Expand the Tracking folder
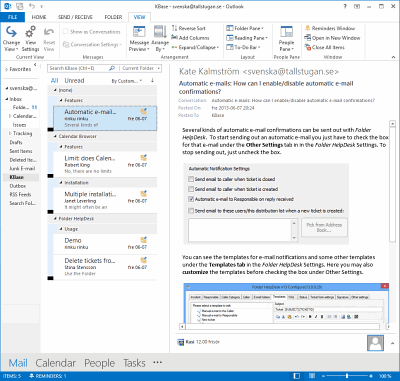 point(10,133)
